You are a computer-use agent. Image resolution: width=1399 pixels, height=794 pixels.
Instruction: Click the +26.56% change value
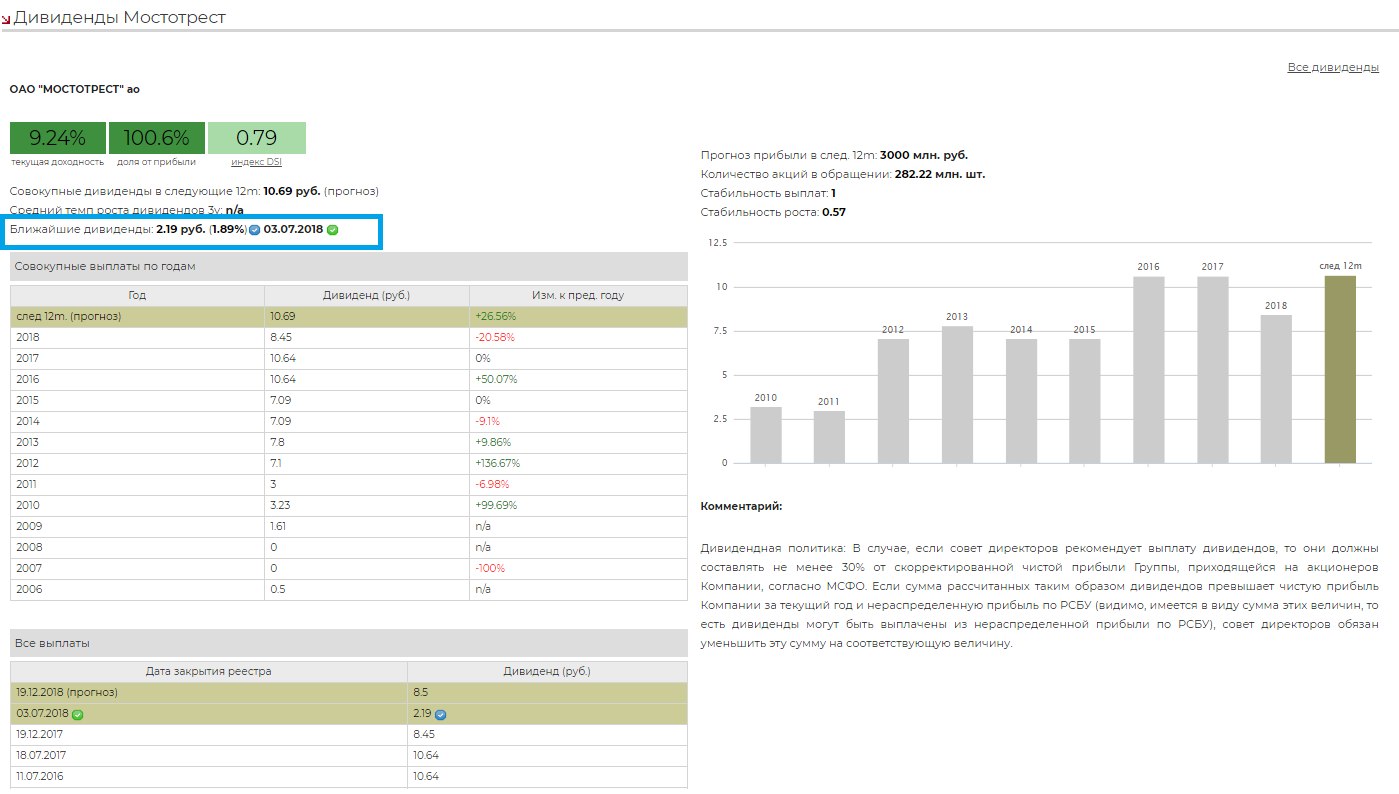496,316
